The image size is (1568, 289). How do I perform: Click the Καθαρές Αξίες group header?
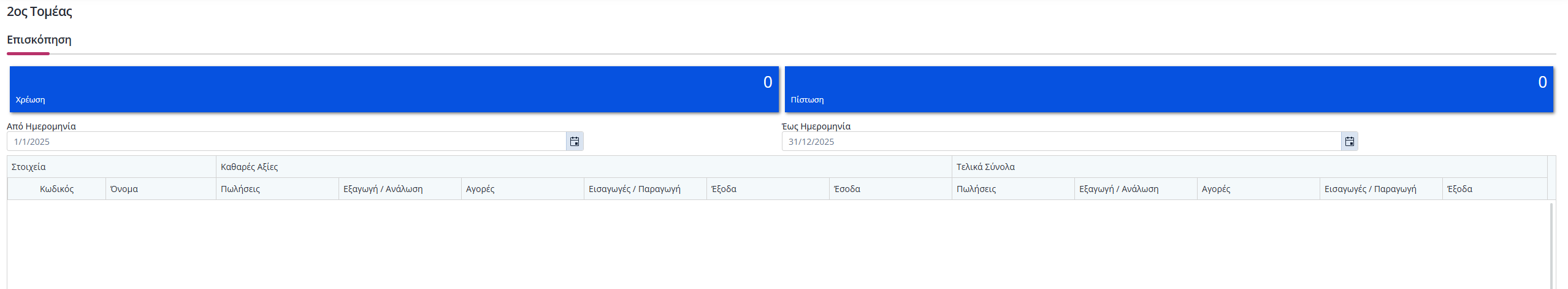pos(584,167)
